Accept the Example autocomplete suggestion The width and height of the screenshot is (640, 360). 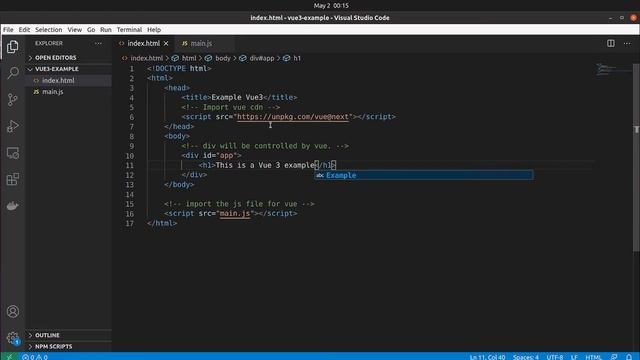(x=424, y=175)
